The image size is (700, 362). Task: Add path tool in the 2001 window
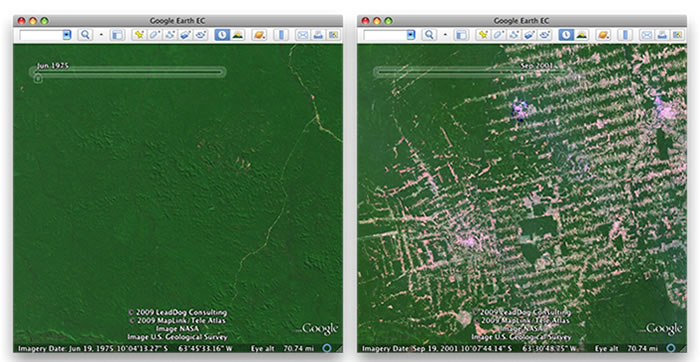pos(513,35)
